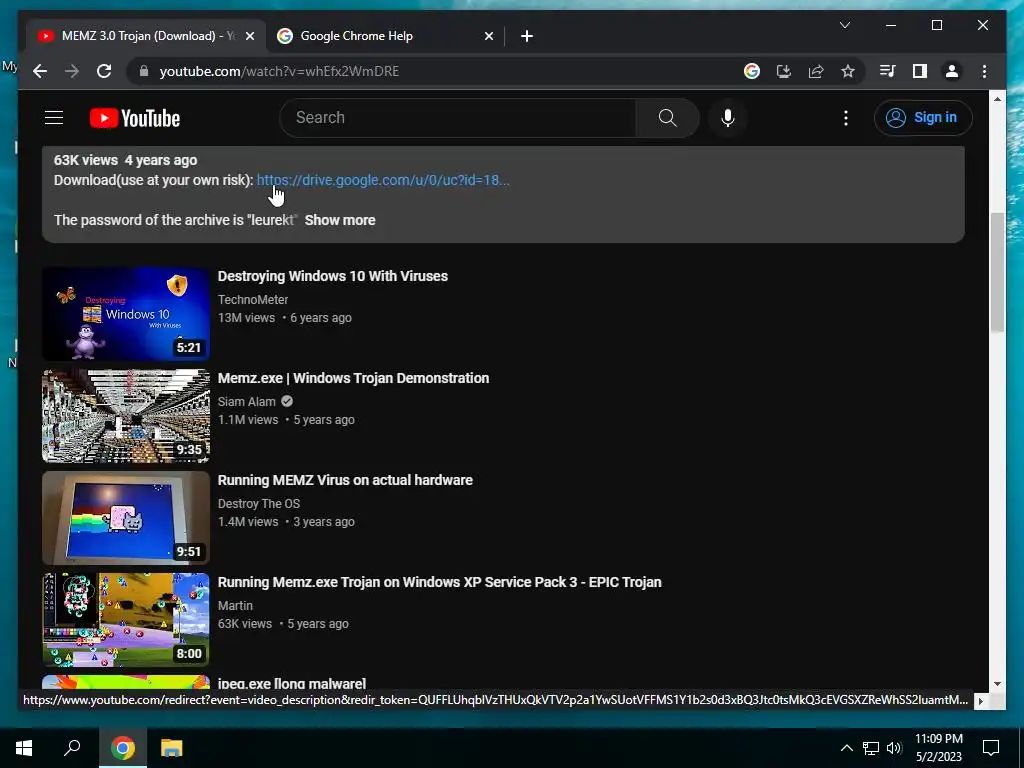The image size is (1024, 768).
Task: Open tab search dropdown chevron
Action: (844, 25)
